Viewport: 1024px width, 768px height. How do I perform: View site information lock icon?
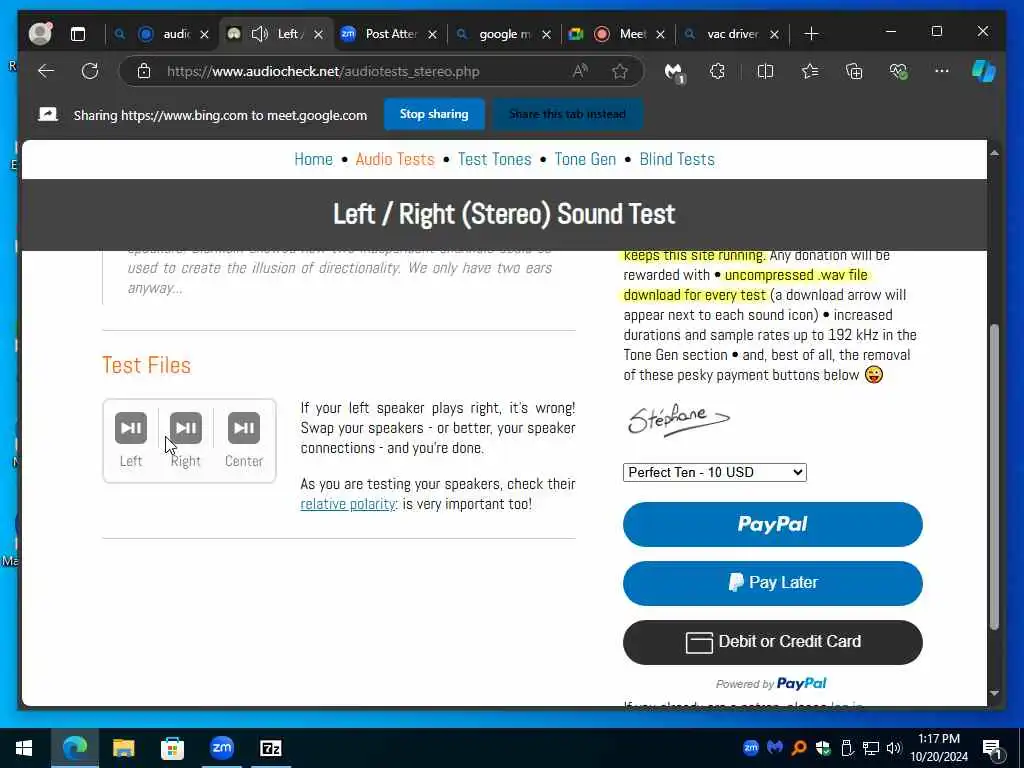coord(144,71)
